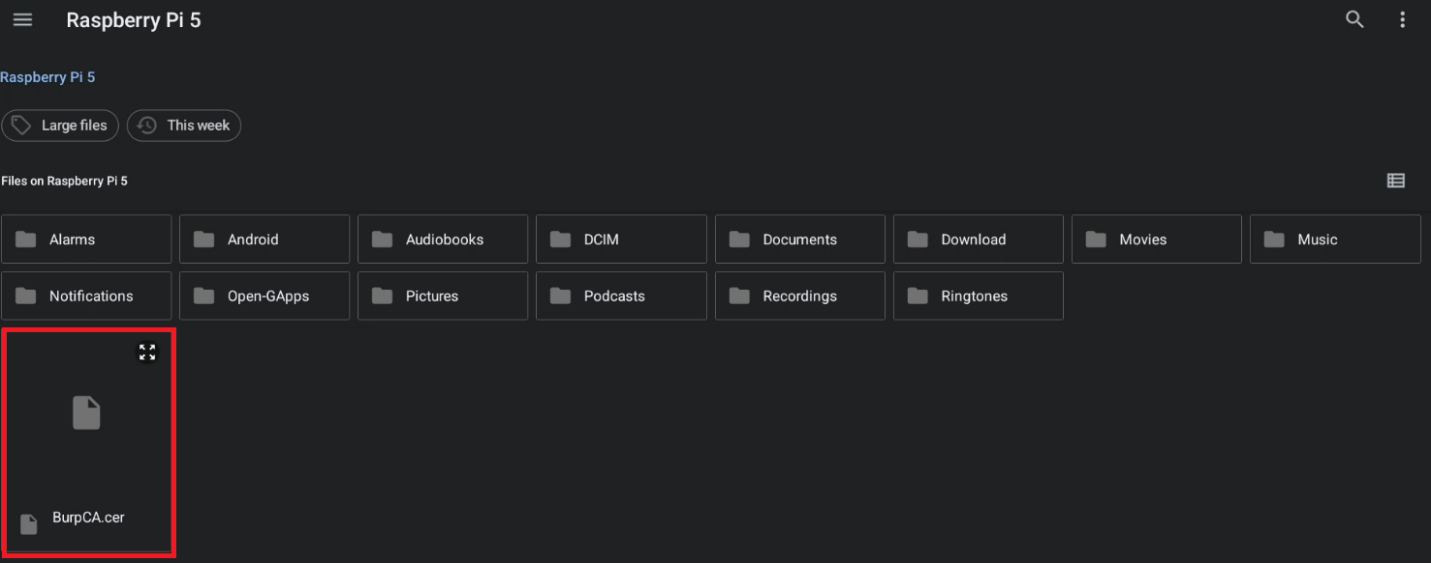Toggle the This week filter chip

(184, 126)
